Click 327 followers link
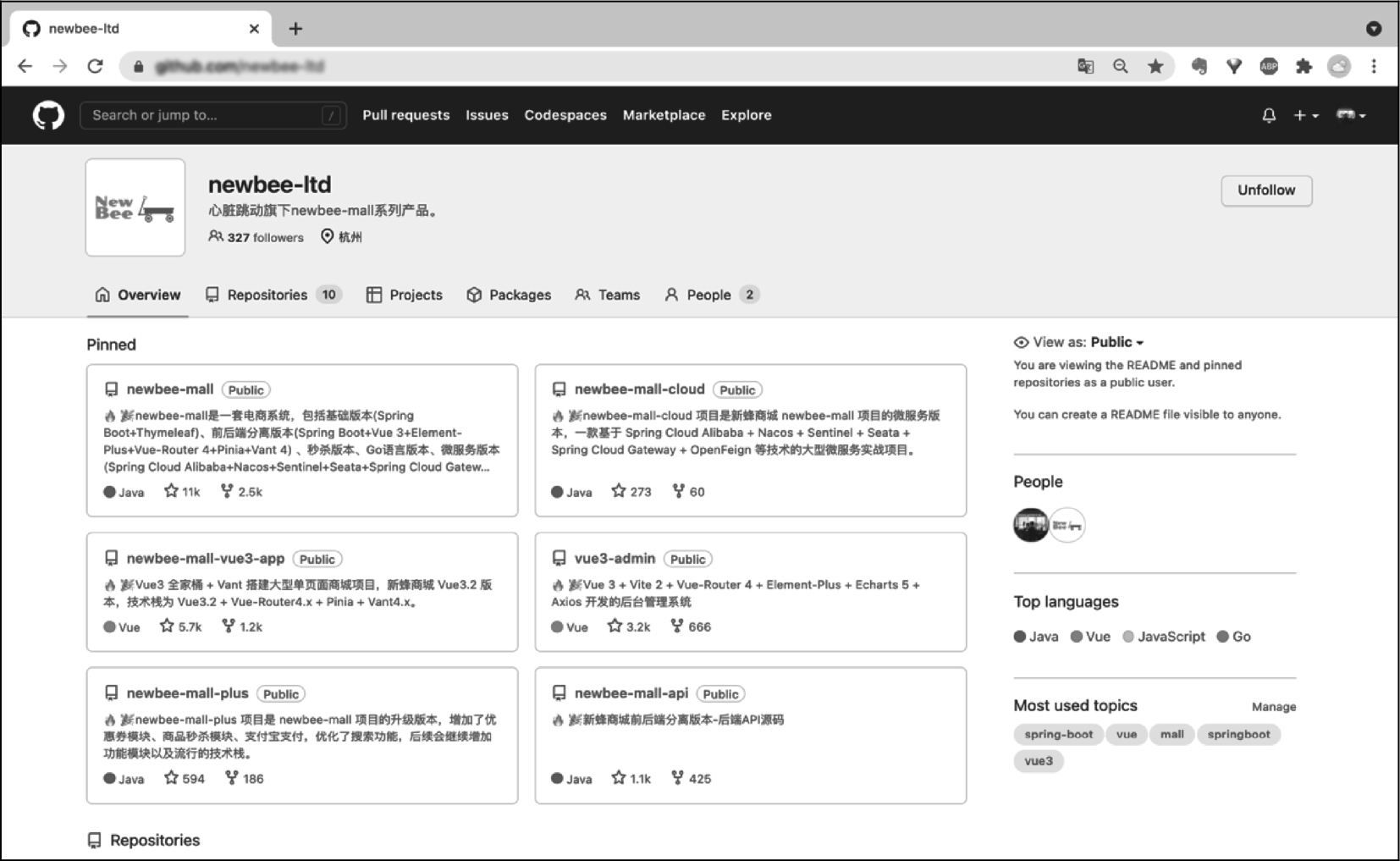1400x861 pixels. [256, 237]
